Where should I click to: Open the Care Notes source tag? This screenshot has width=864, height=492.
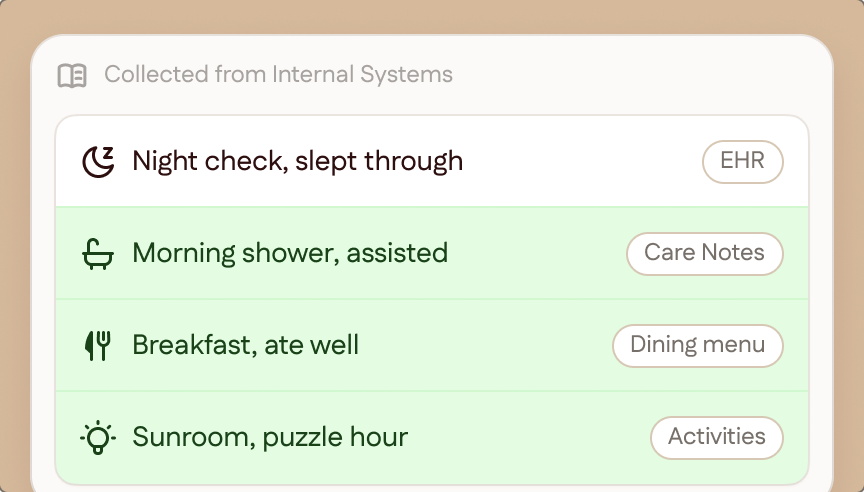pos(704,253)
